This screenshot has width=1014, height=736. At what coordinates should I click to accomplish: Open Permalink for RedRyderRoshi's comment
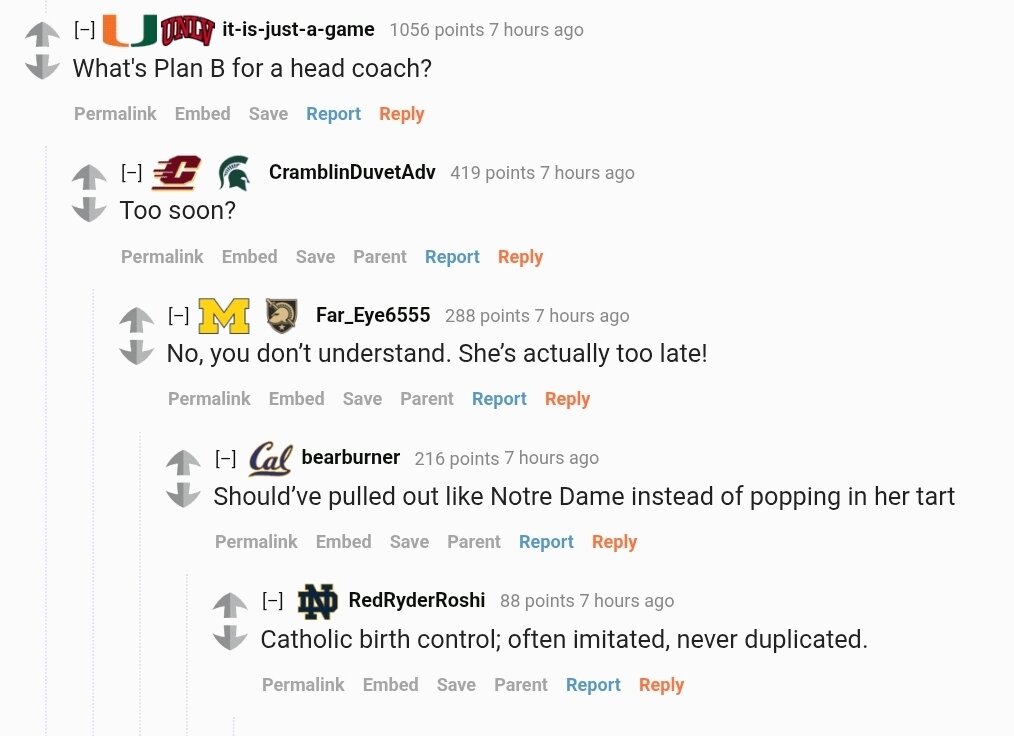pyautogui.click(x=303, y=685)
